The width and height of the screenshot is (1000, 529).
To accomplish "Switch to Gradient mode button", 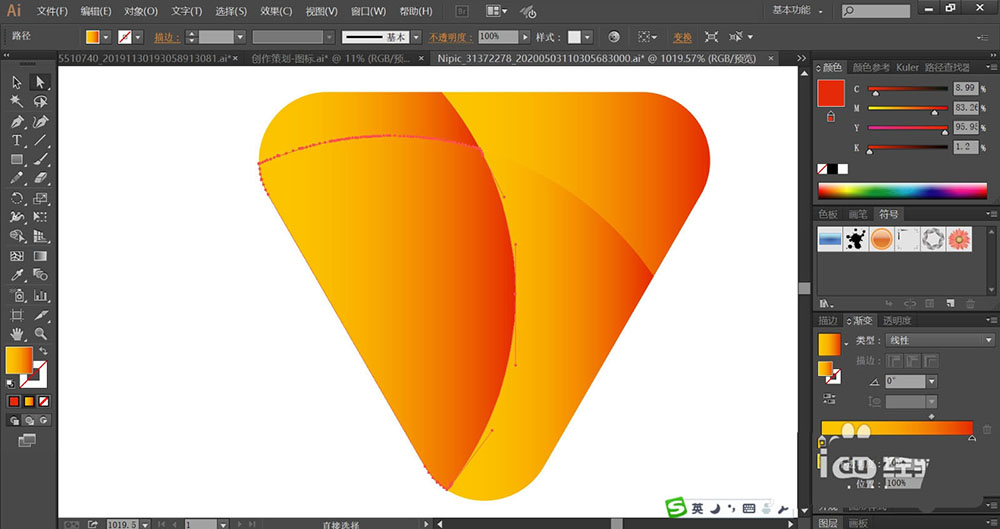I will pos(29,401).
